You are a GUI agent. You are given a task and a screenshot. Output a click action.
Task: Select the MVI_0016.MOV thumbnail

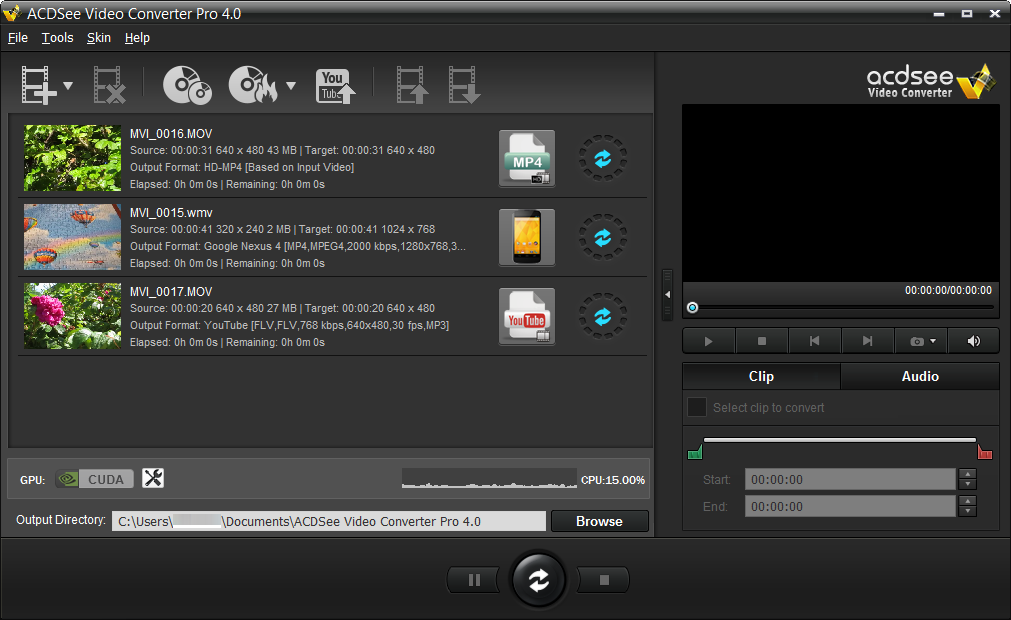(72, 158)
